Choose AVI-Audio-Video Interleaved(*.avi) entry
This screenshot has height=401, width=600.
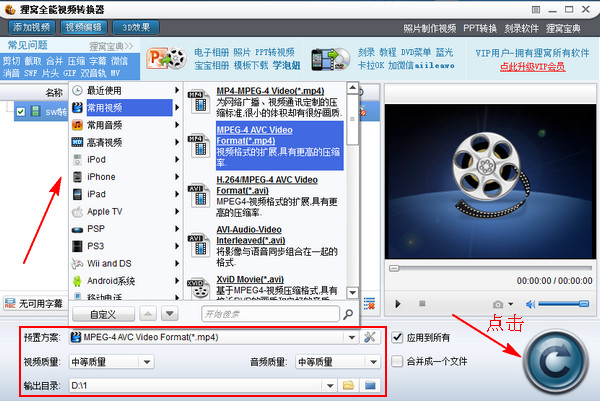(x=279, y=245)
